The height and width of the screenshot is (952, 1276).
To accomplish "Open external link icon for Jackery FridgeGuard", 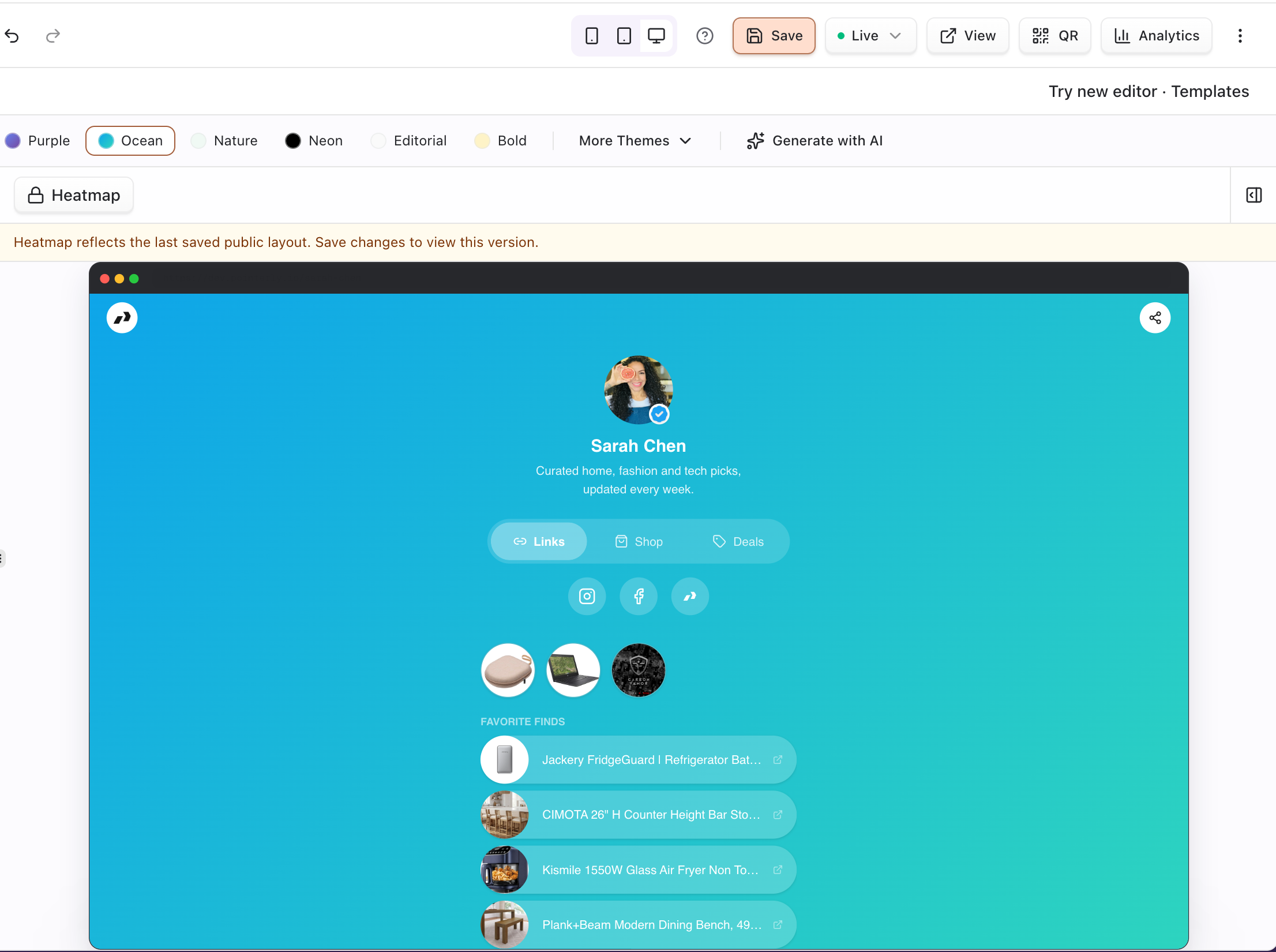I will click(778, 759).
